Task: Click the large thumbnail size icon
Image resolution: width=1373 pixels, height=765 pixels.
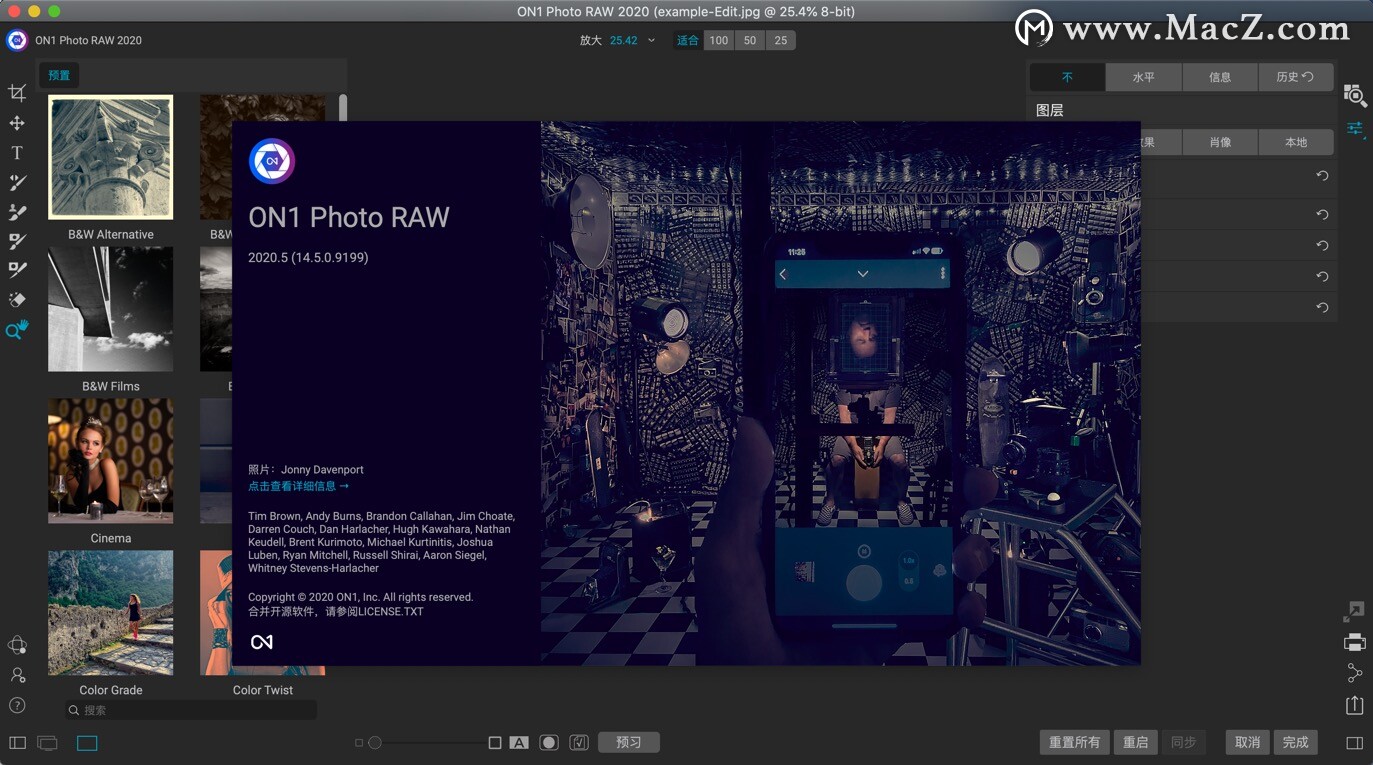Action: click(x=495, y=743)
